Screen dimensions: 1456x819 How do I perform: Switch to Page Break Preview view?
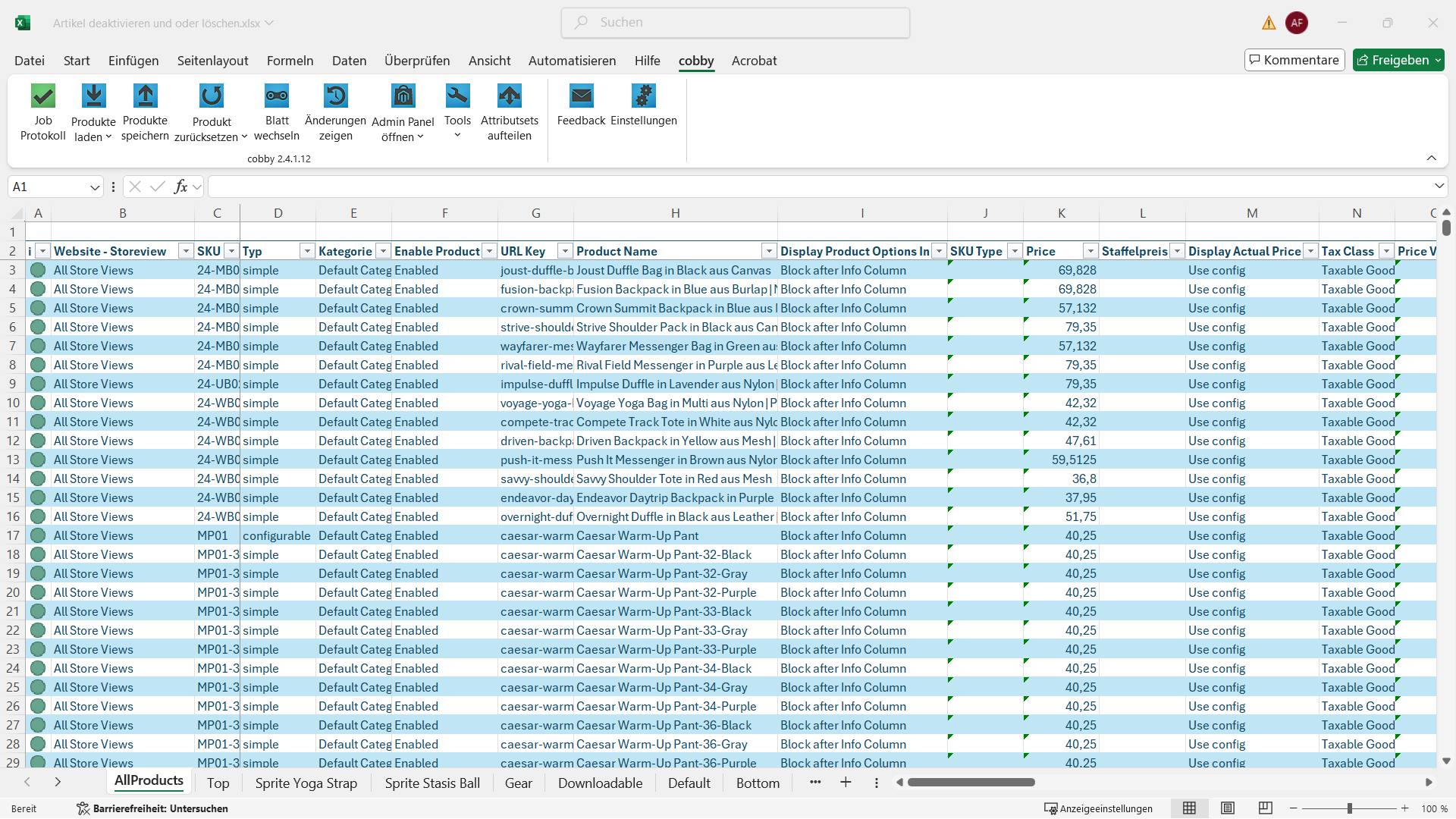[x=1265, y=808]
